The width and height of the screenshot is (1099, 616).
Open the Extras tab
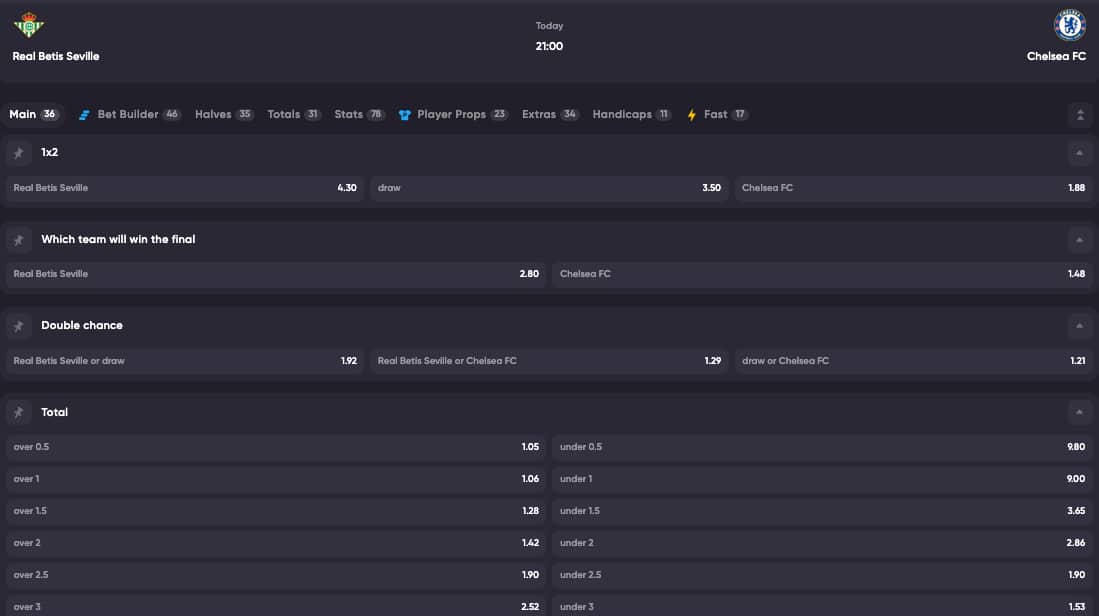click(x=550, y=114)
